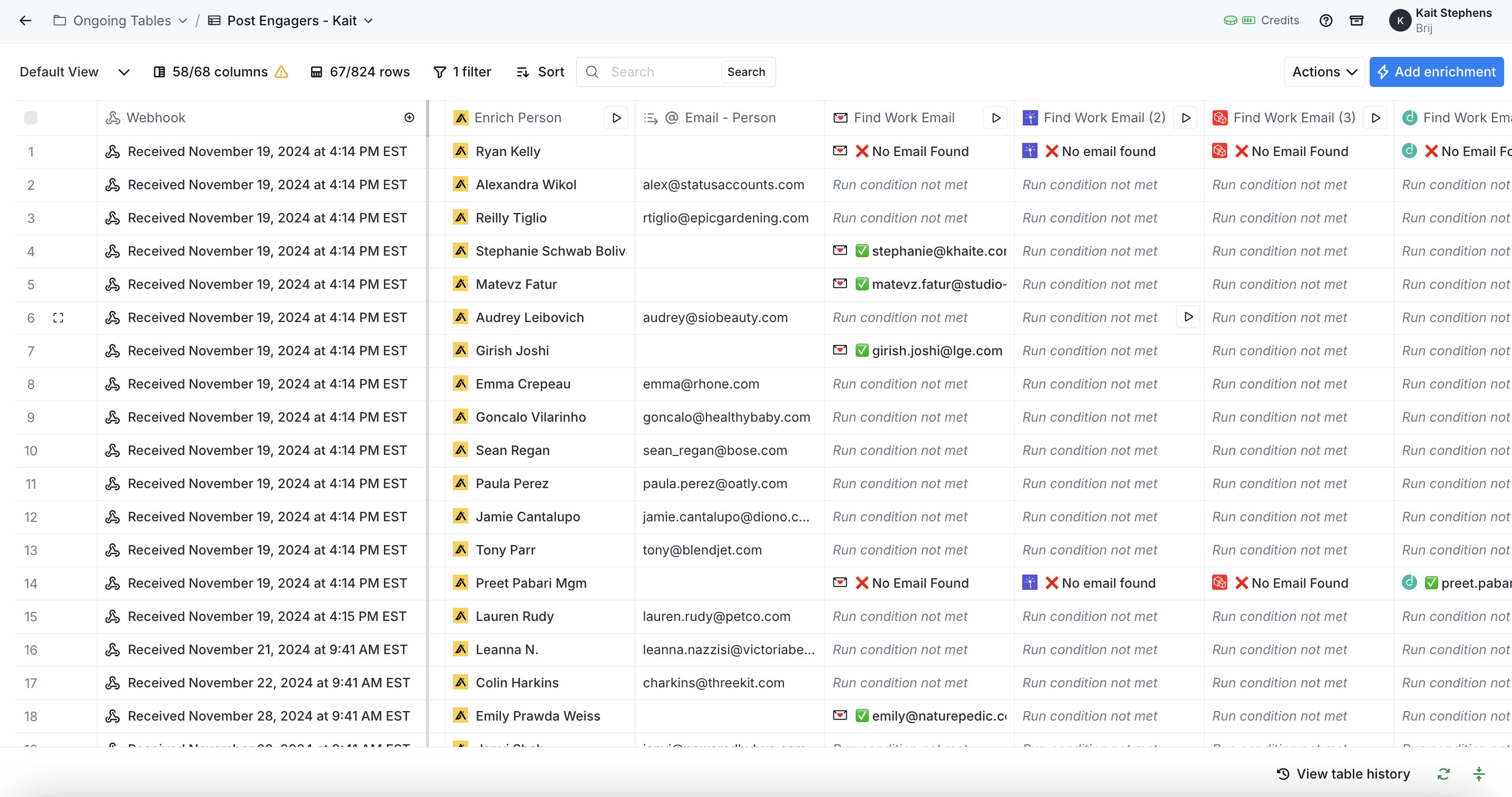The width and height of the screenshot is (1512, 797).
Task: Open the archive box icon
Action: (x=1356, y=21)
